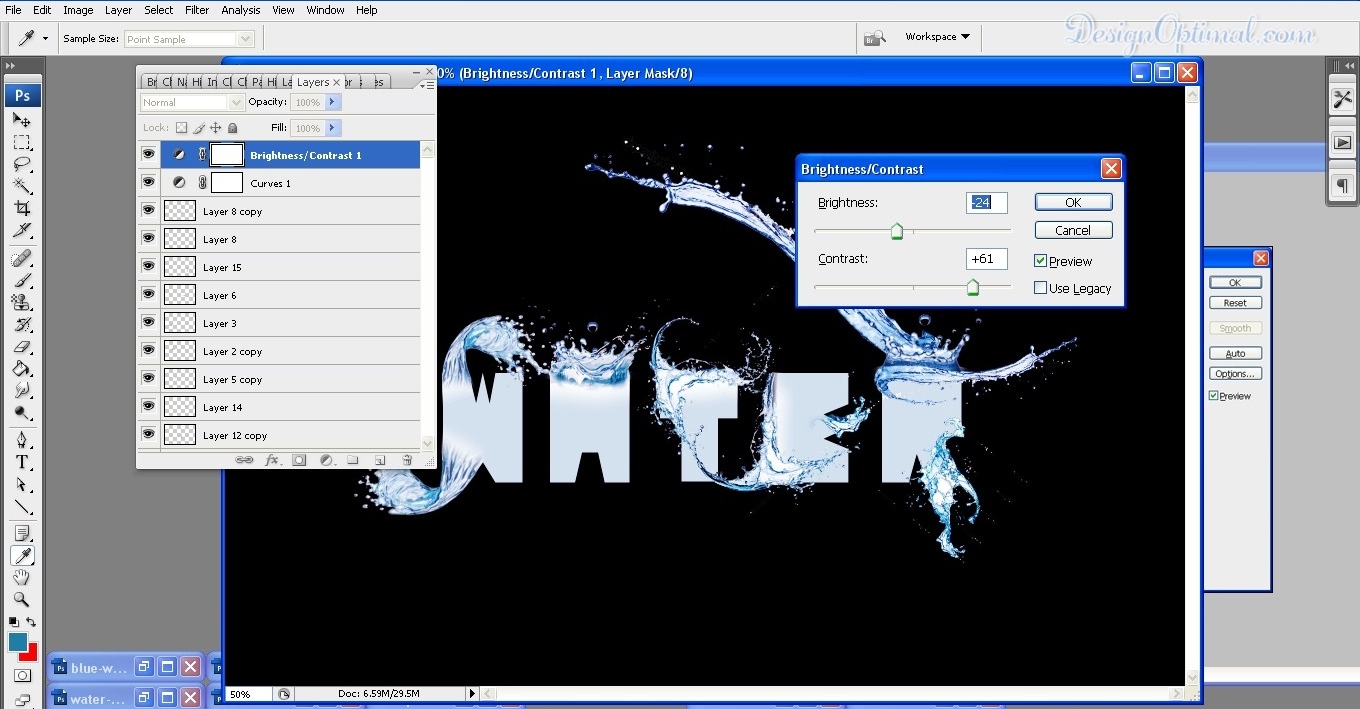Hide the Layer 14 layer
Viewport: 1360px width, 709px height.
click(148, 407)
